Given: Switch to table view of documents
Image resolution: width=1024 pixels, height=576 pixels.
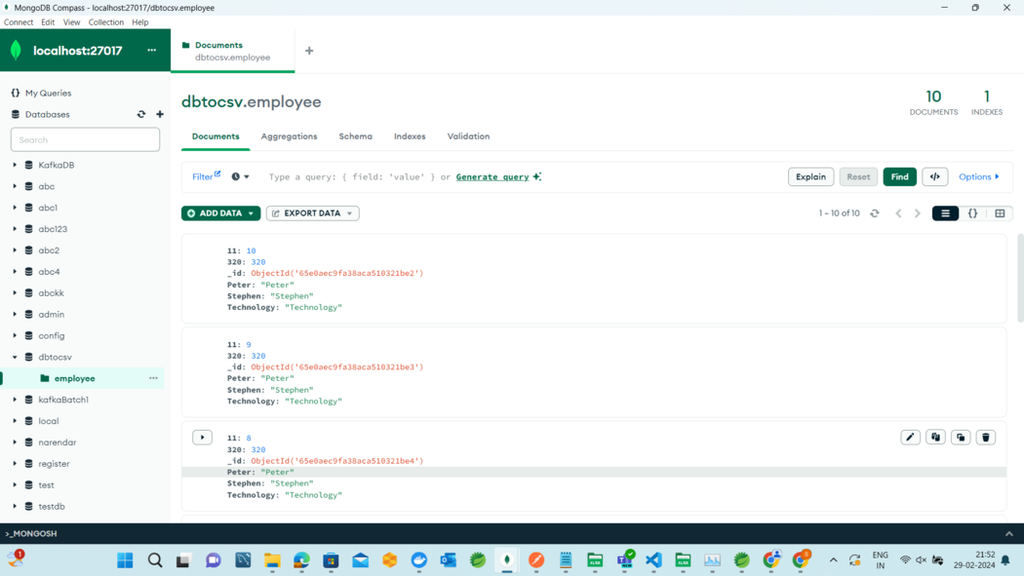Looking at the screenshot, I should [1000, 214].
